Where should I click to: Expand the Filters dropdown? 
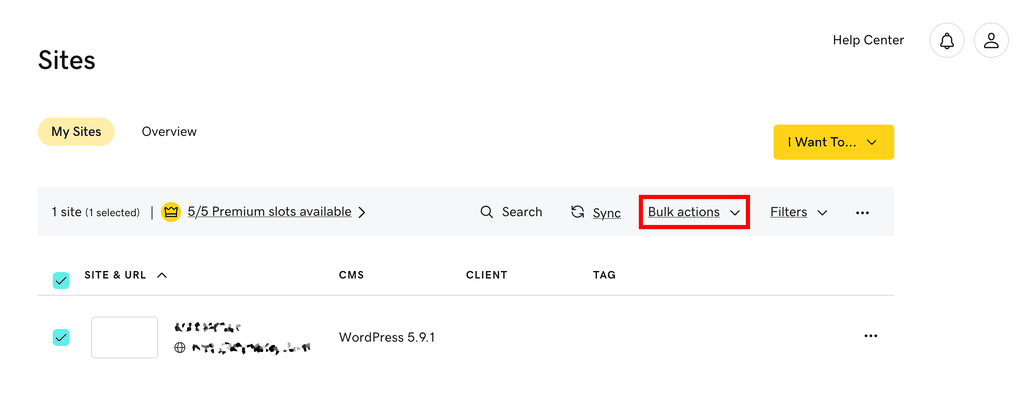click(x=798, y=212)
